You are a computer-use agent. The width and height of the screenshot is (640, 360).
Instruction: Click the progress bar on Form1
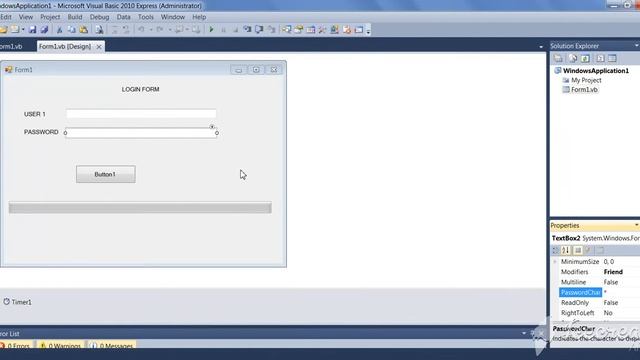(140, 207)
